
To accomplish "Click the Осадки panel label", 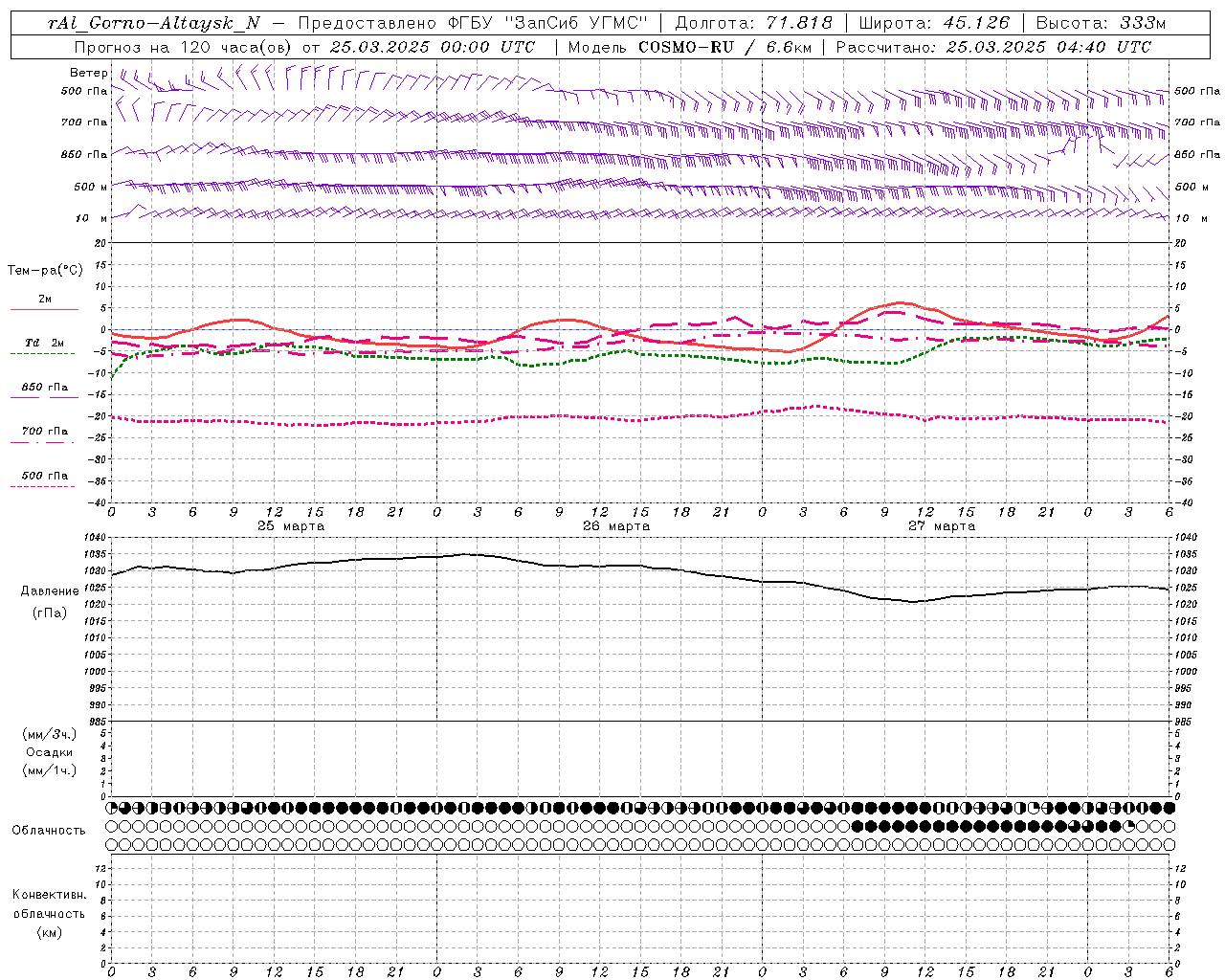I will pyautogui.click(x=50, y=752).
